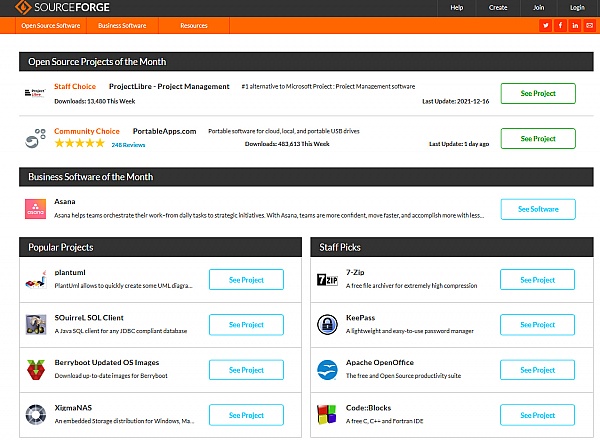Click the KeePass lock icon

tap(326, 324)
